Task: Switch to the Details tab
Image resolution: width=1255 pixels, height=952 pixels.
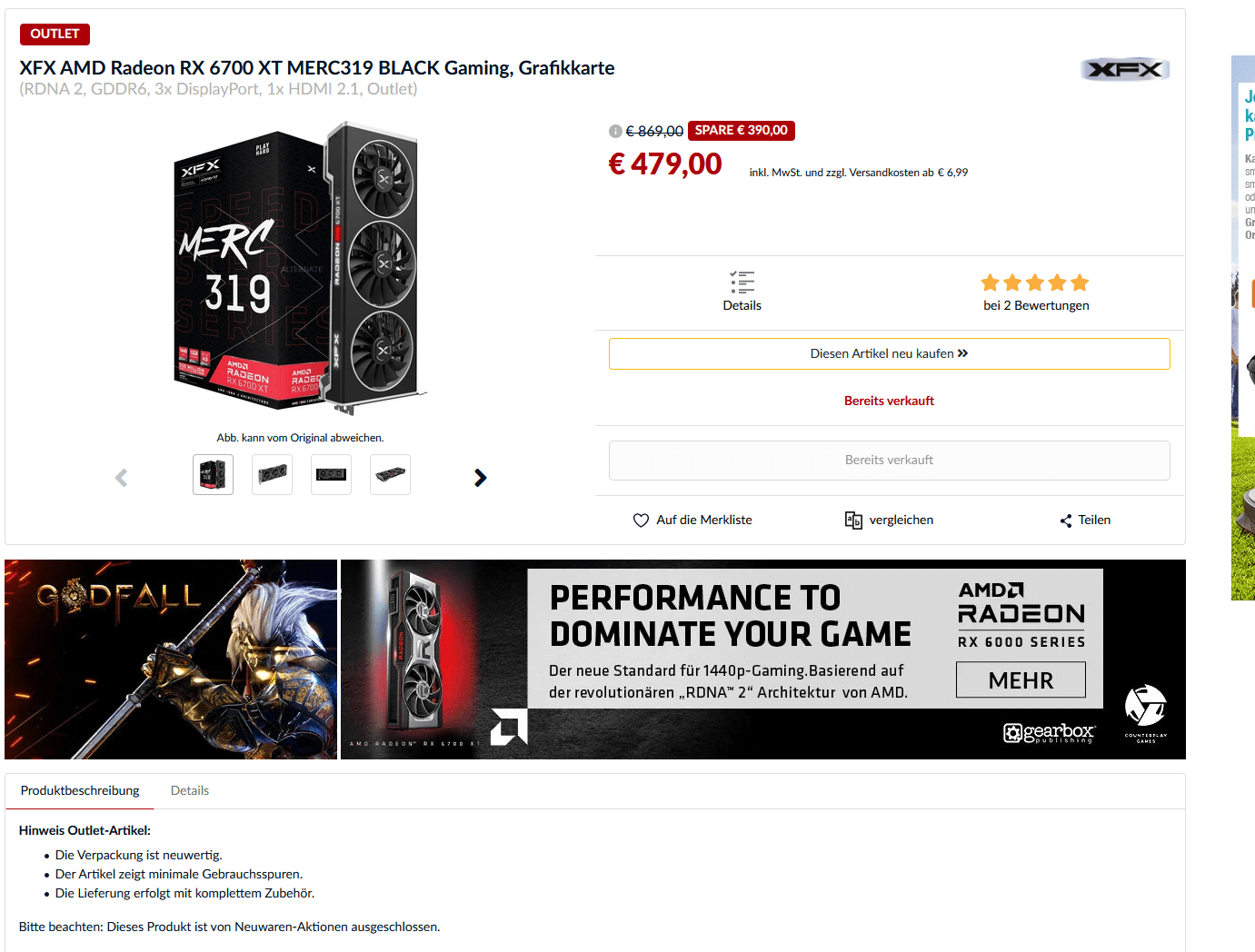Action: pos(190,791)
